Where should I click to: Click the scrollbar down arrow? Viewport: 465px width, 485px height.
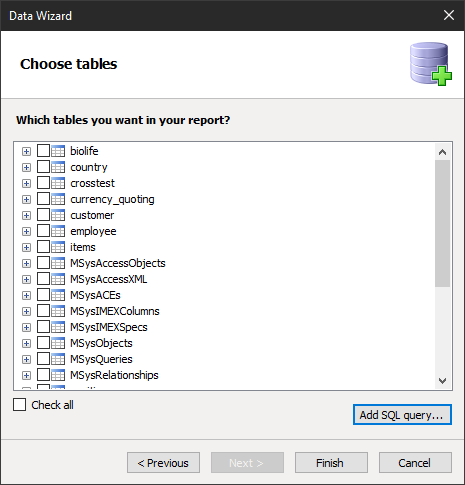coord(442,381)
